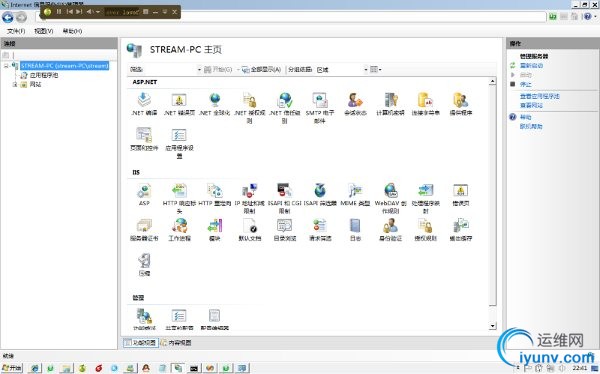Open the HTTP Redirect feature
The width and height of the screenshot is (600, 374).
point(215,191)
